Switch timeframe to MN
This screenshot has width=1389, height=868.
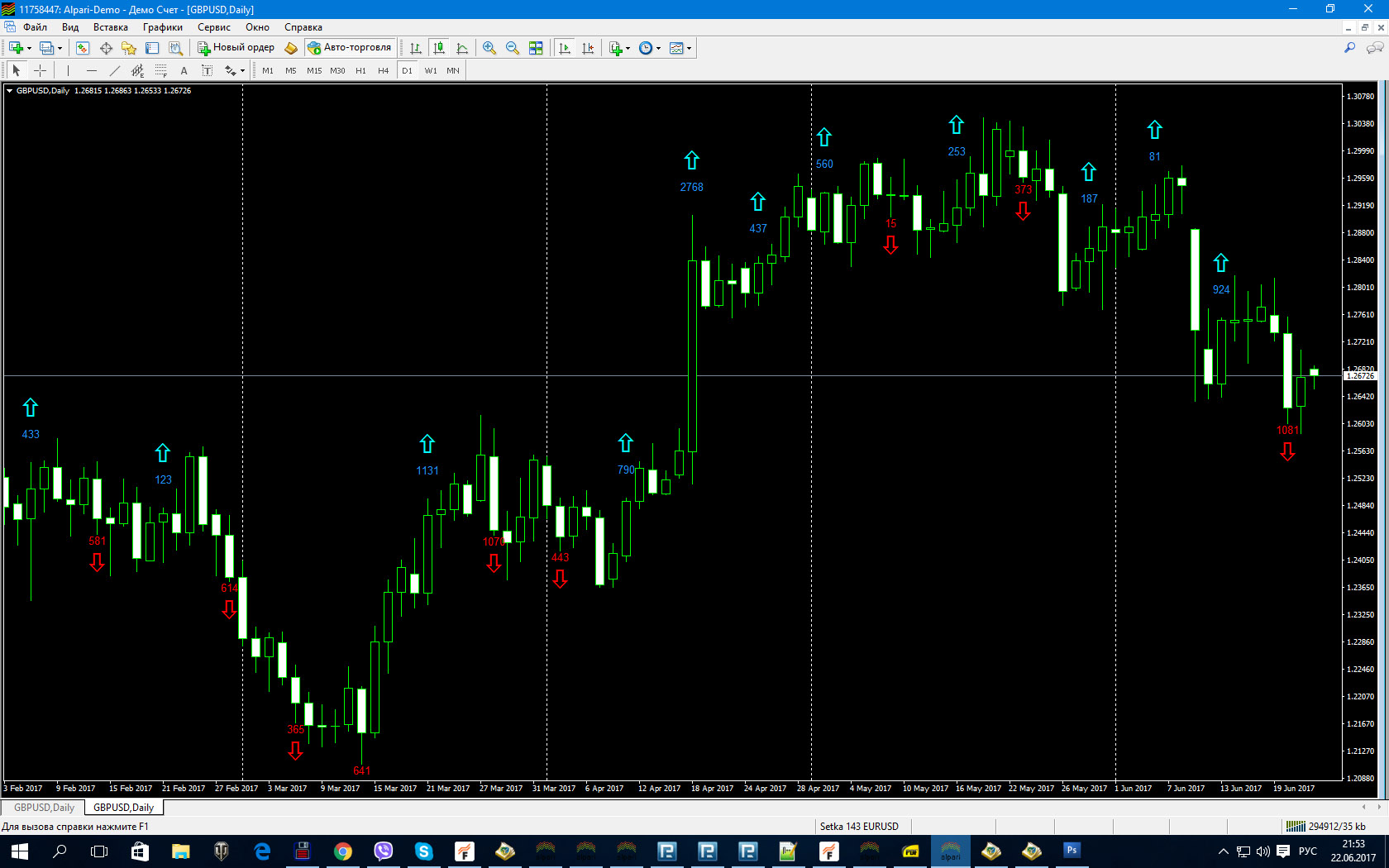(453, 70)
